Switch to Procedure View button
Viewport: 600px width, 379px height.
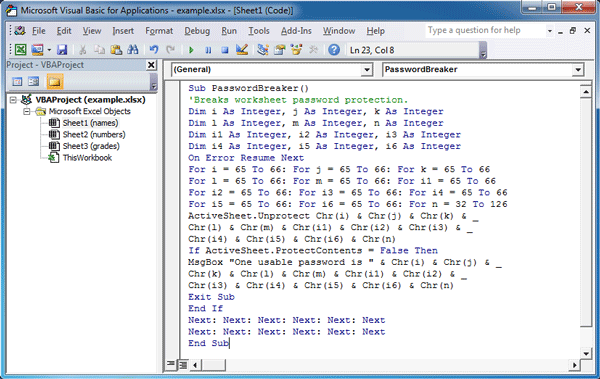click(x=171, y=365)
